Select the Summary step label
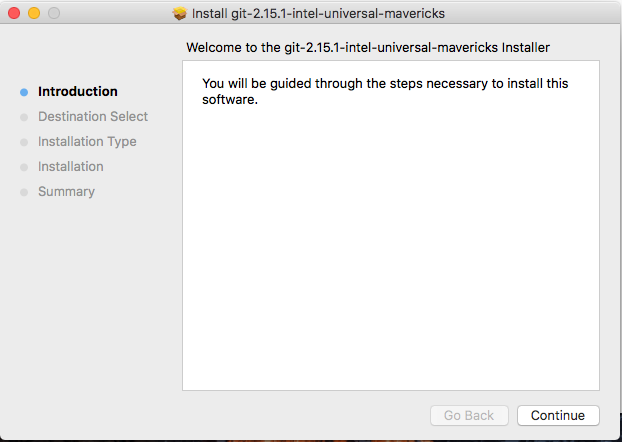The image size is (622, 442). (x=66, y=192)
